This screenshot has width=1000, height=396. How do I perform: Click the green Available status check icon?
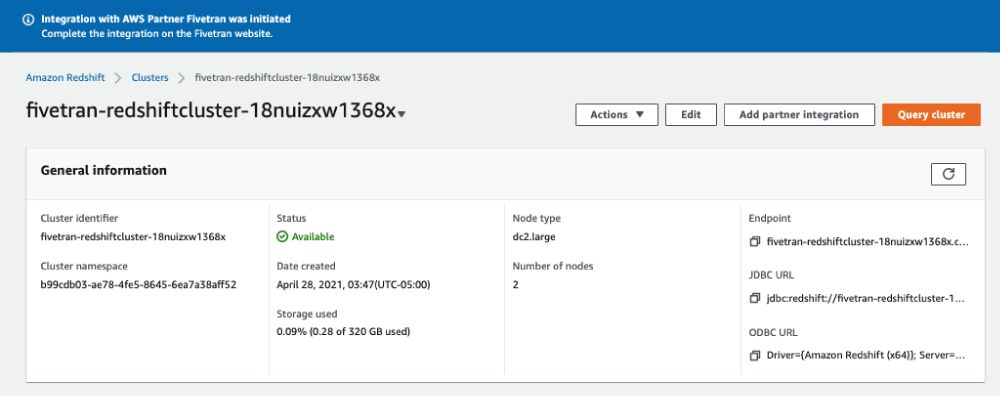(282, 237)
